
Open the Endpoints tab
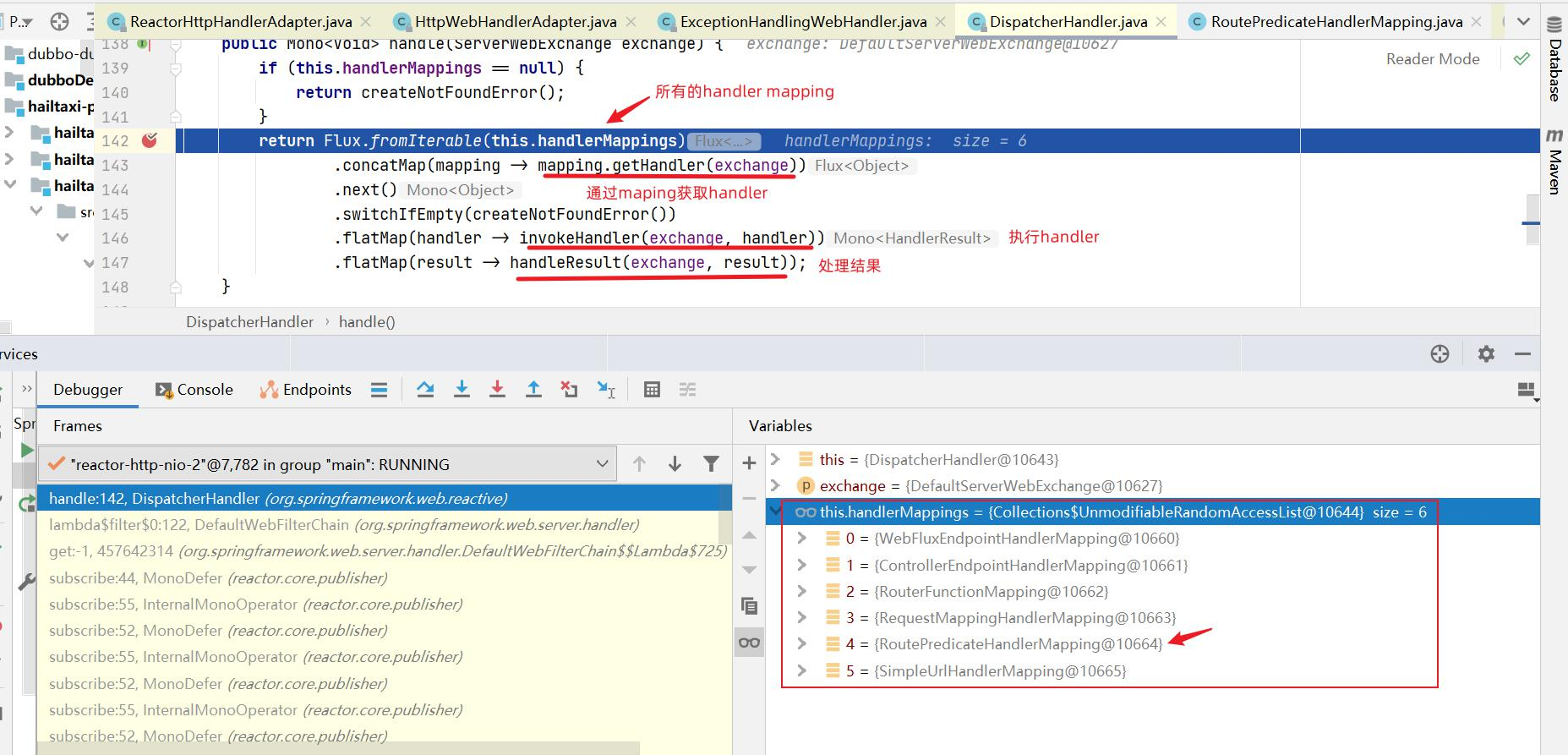pos(306,389)
